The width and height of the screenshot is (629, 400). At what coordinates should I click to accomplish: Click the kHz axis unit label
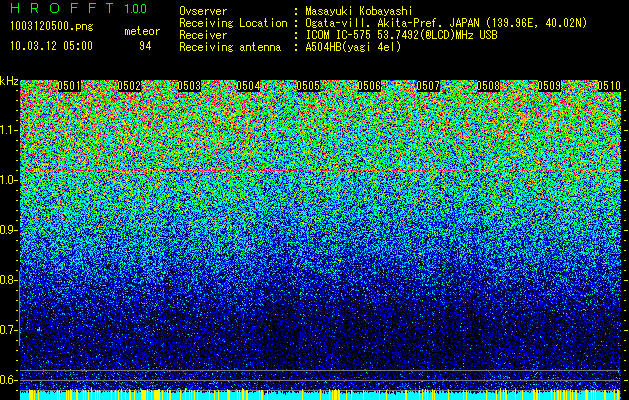point(9,81)
